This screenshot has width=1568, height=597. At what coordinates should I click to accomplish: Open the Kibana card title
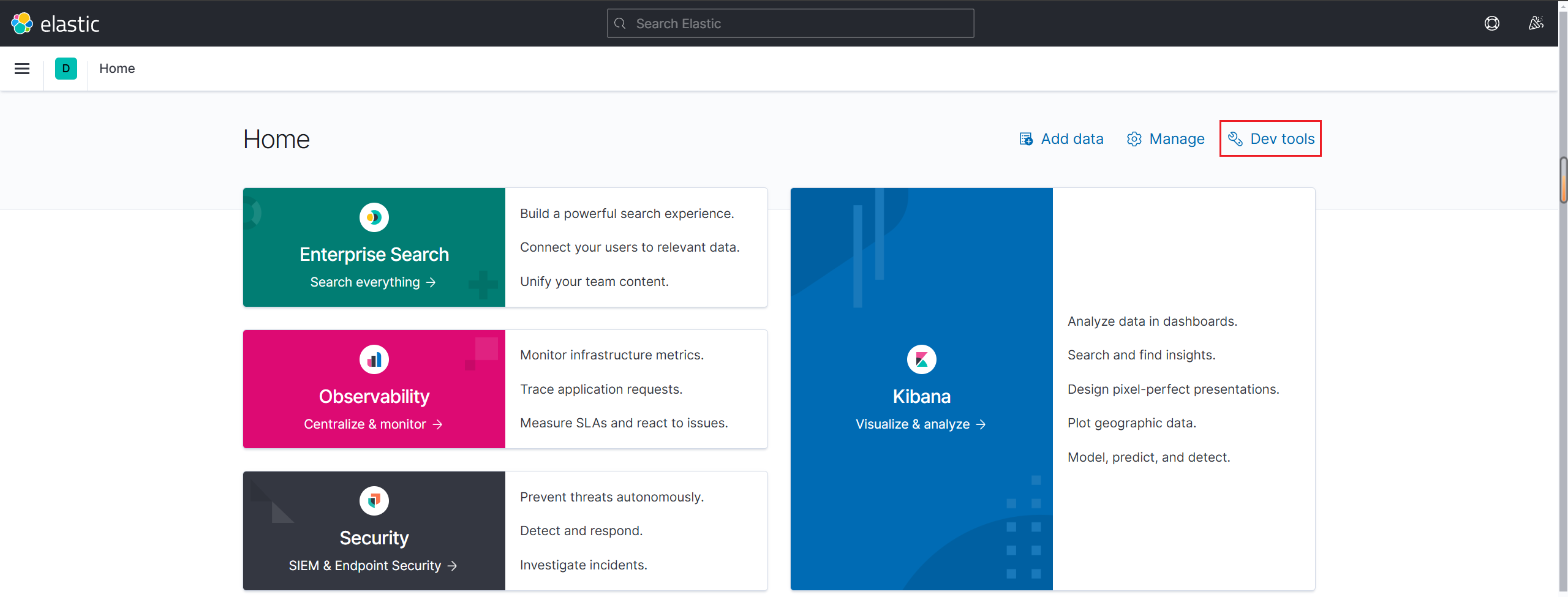pos(922,397)
